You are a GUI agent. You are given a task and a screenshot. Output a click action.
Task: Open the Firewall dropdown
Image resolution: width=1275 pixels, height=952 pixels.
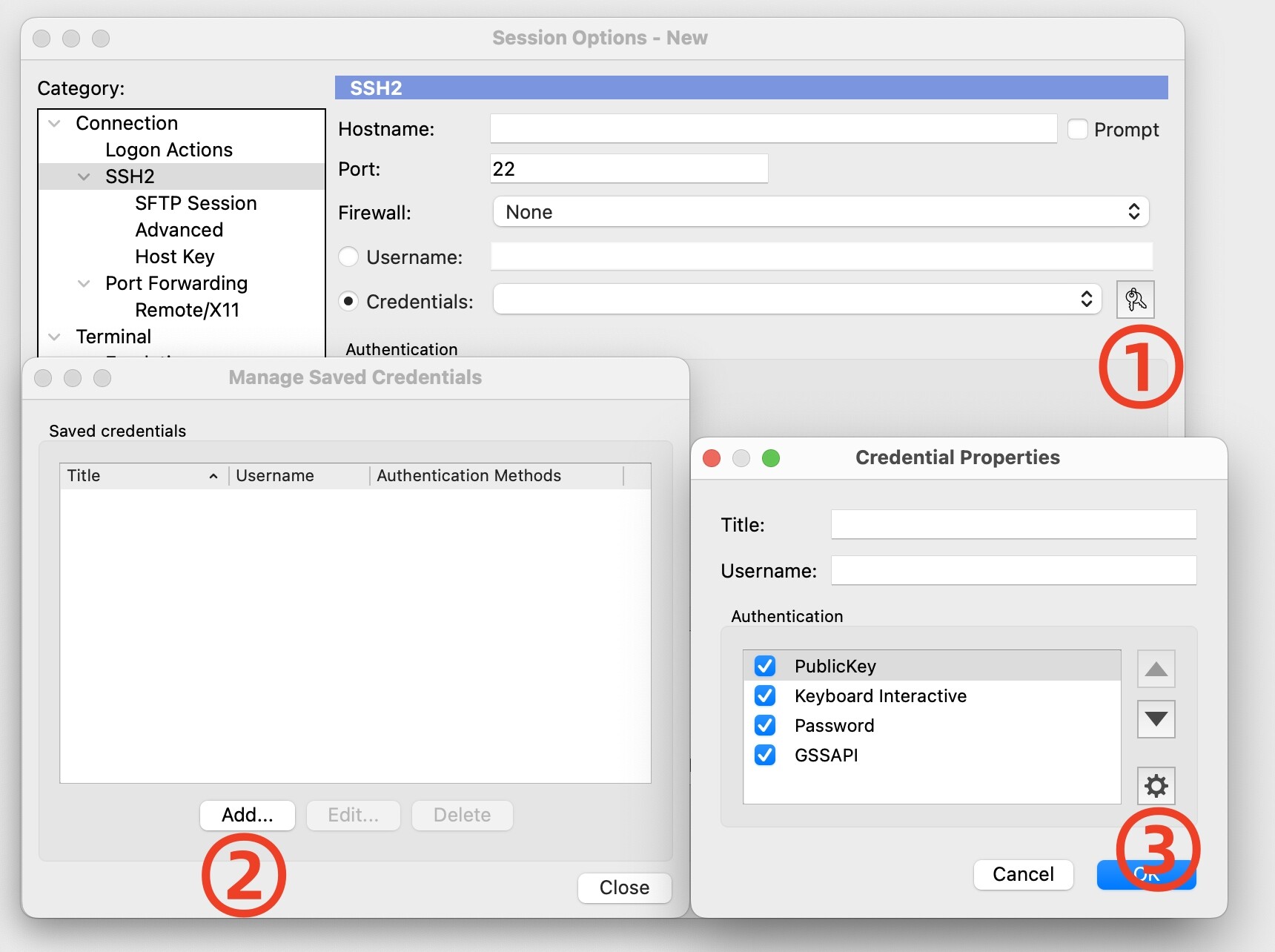tap(821, 212)
